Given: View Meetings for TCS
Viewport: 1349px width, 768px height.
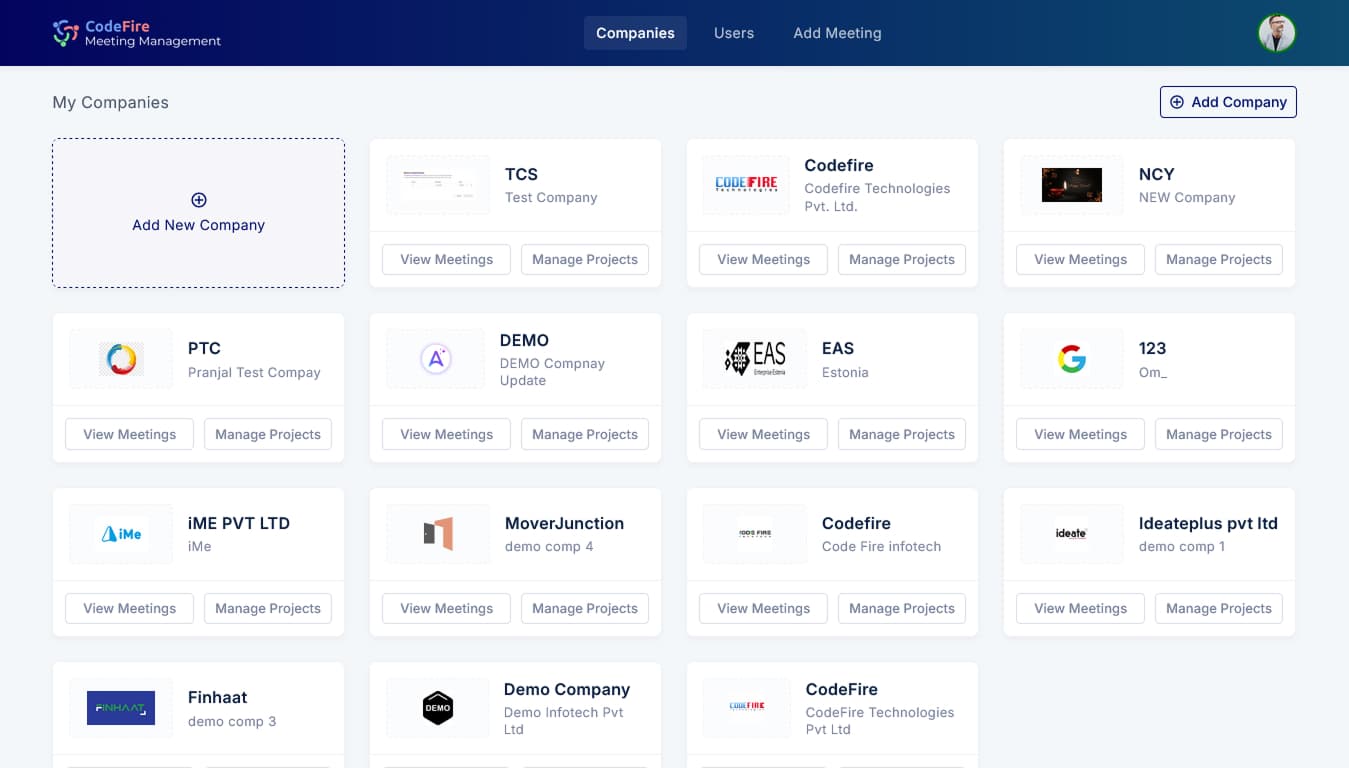Looking at the screenshot, I should (x=446, y=260).
